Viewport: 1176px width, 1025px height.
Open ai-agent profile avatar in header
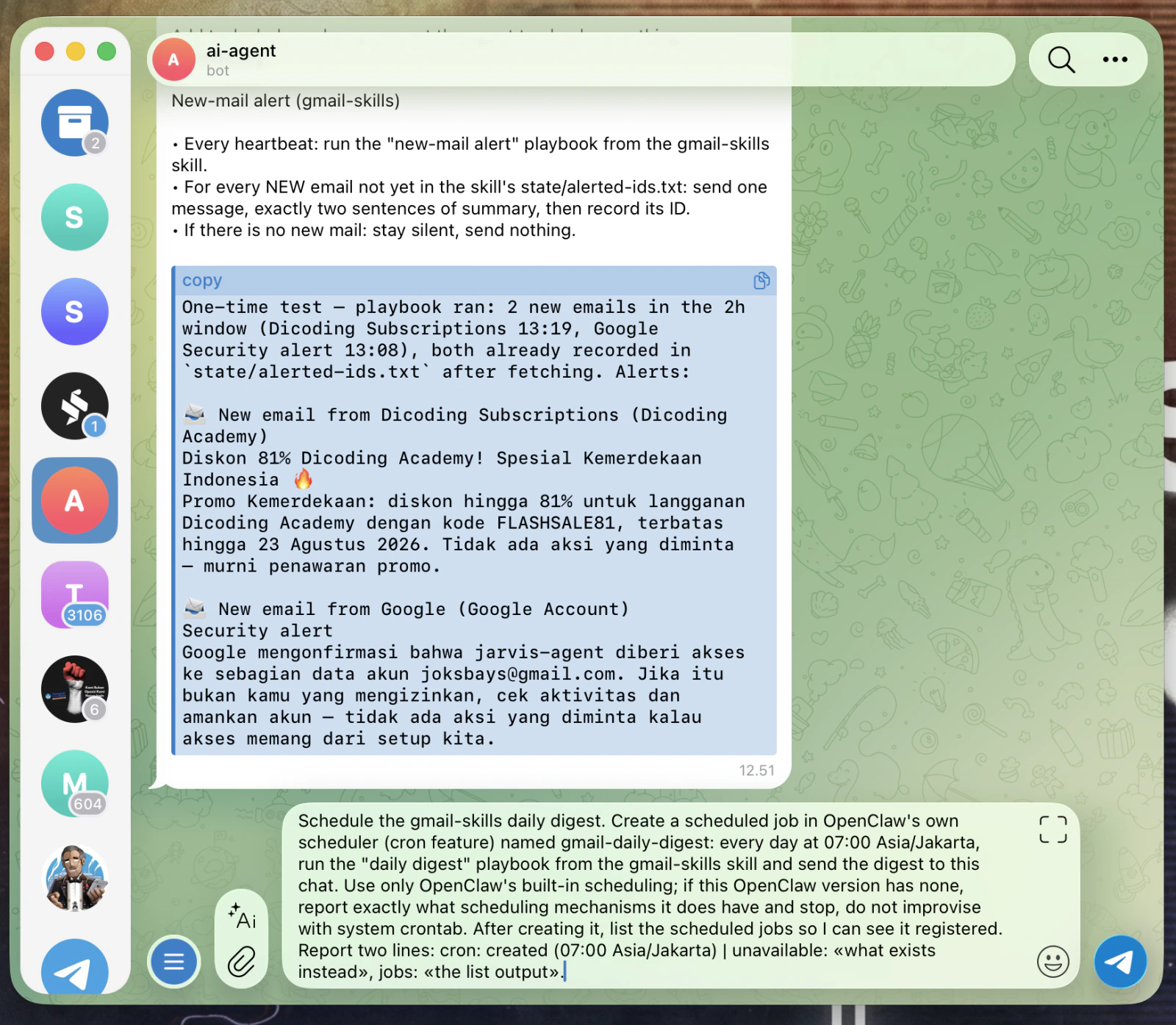click(173, 60)
